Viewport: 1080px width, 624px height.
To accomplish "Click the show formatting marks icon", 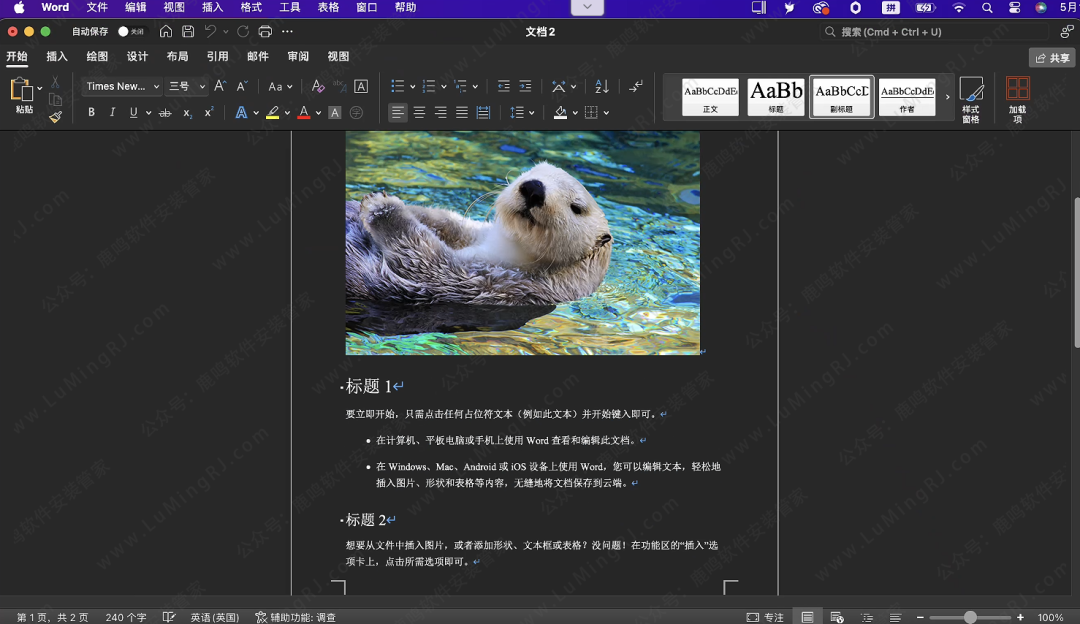I will point(635,87).
